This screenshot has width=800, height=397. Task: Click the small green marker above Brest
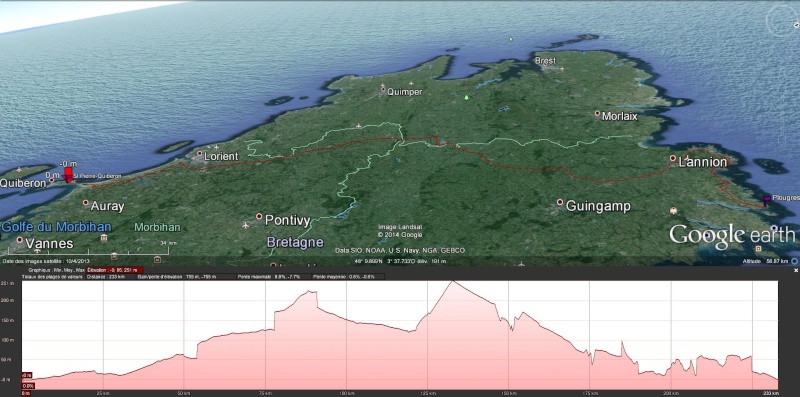tap(511, 39)
